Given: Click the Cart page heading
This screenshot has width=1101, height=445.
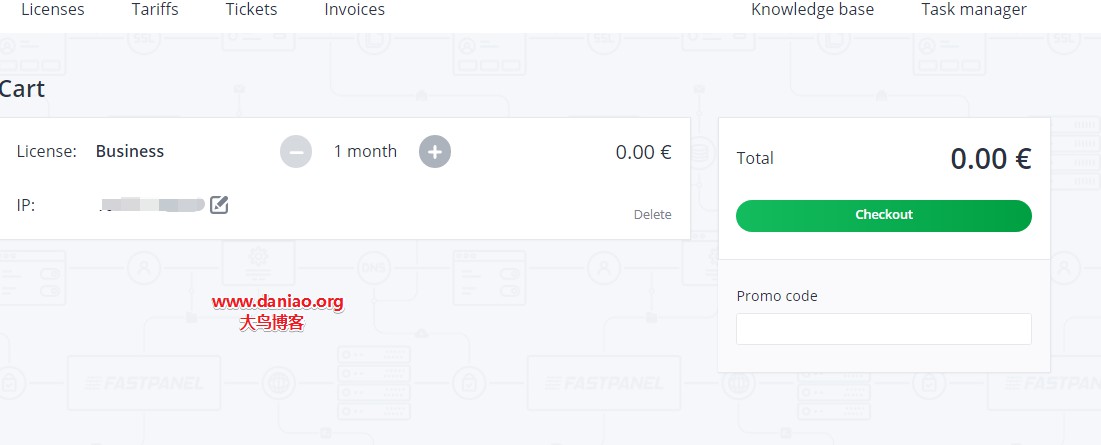Looking at the screenshot, I should pos(22,89).
